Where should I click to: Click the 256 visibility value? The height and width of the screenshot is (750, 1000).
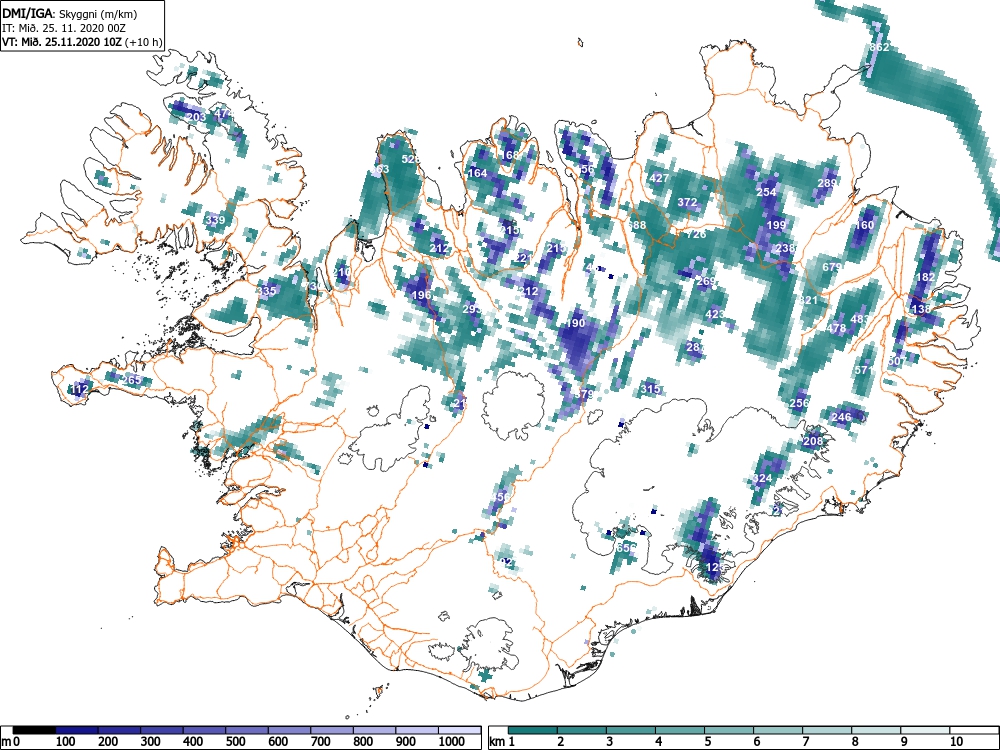(799, 403)
